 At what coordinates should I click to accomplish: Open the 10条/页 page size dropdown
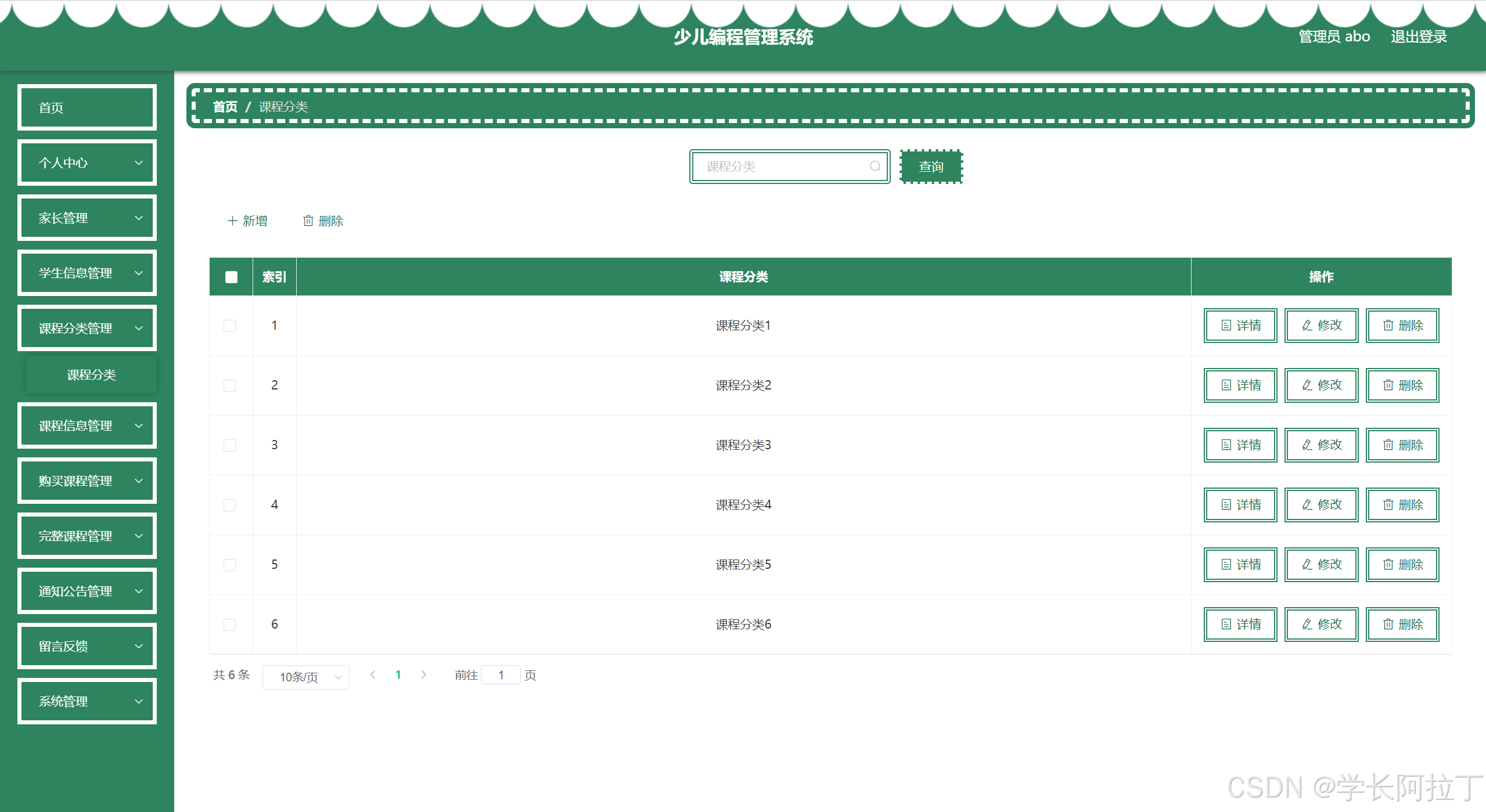pyautogui.click(x=305, y=677)
